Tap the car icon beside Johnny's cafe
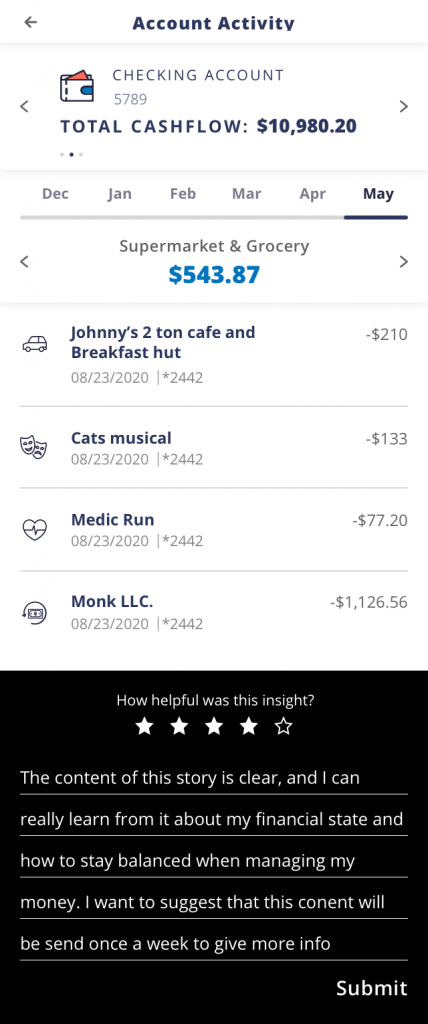This screenshot has width=428, height=1024. coord(35,344)
